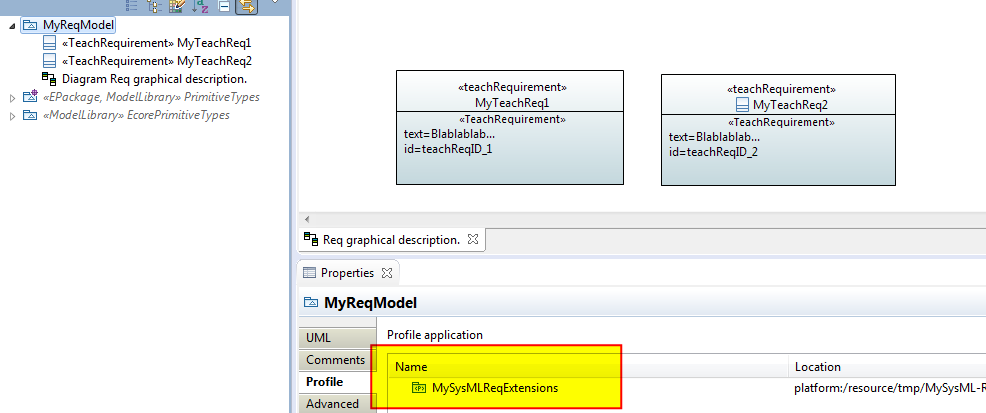
Task: Sort model explorer elements alphabetically
Action: click(x=200, y=6)
